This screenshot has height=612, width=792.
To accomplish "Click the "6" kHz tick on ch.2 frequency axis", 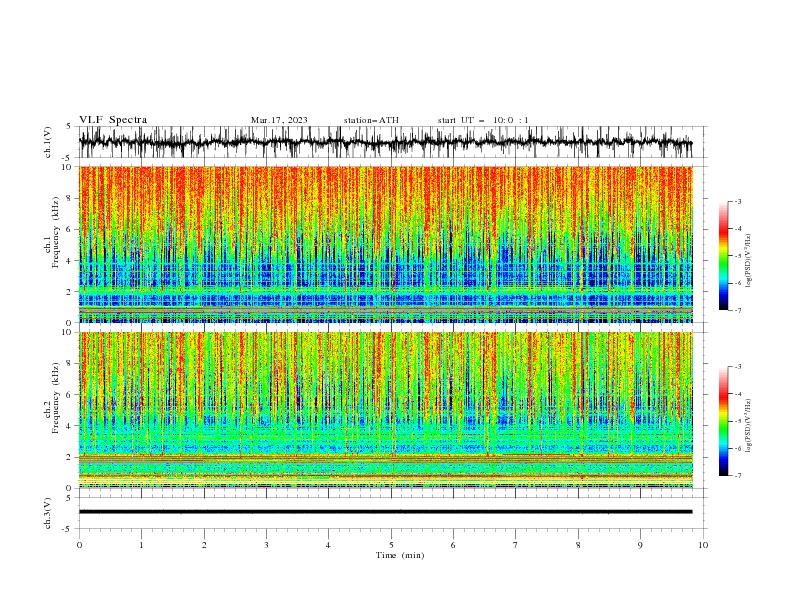I will [71, 394].
